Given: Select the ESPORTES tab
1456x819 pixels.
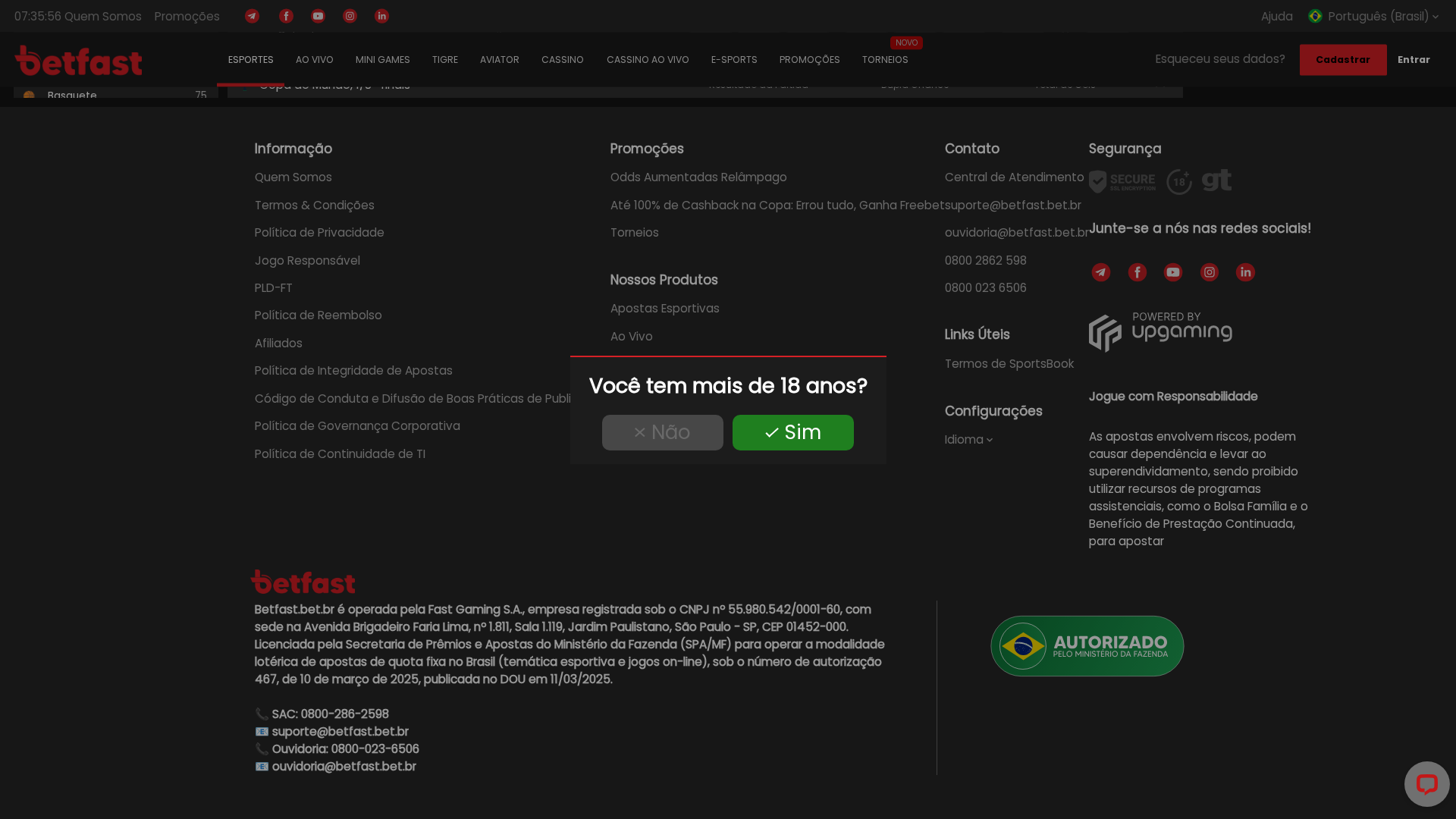Looking at the screenshot, I should 250,60.
